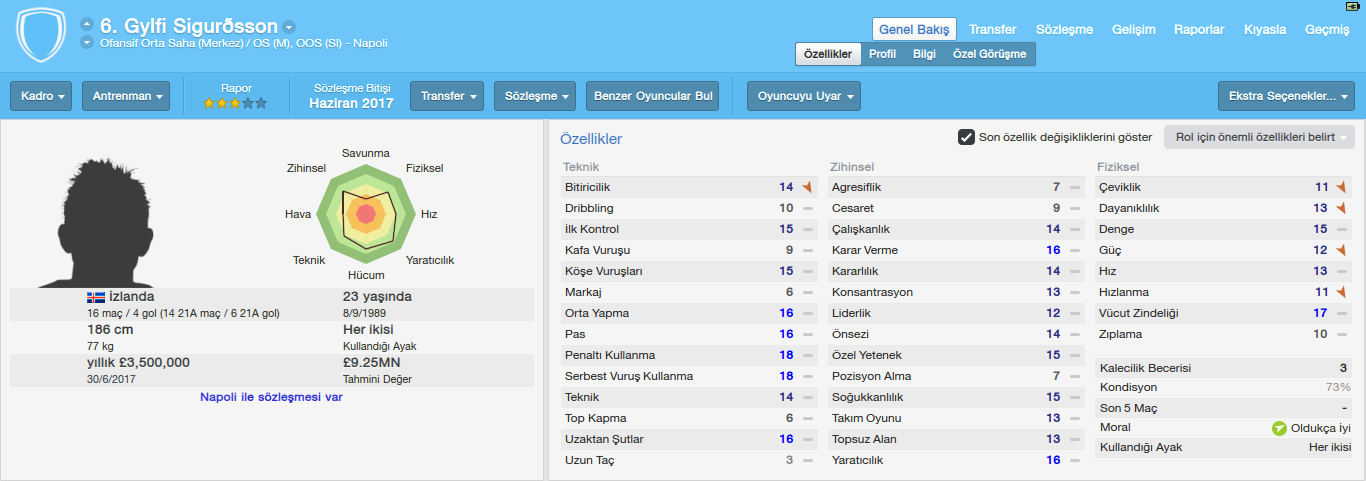
Task: Open Oyuncuyu Uyar button menu
Action: click(804, 96)
